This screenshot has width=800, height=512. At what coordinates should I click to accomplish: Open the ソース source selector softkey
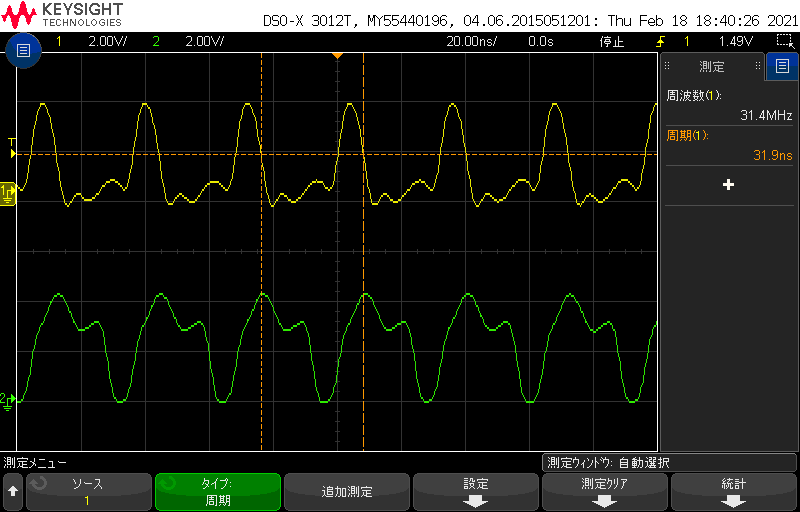[87, 491]
